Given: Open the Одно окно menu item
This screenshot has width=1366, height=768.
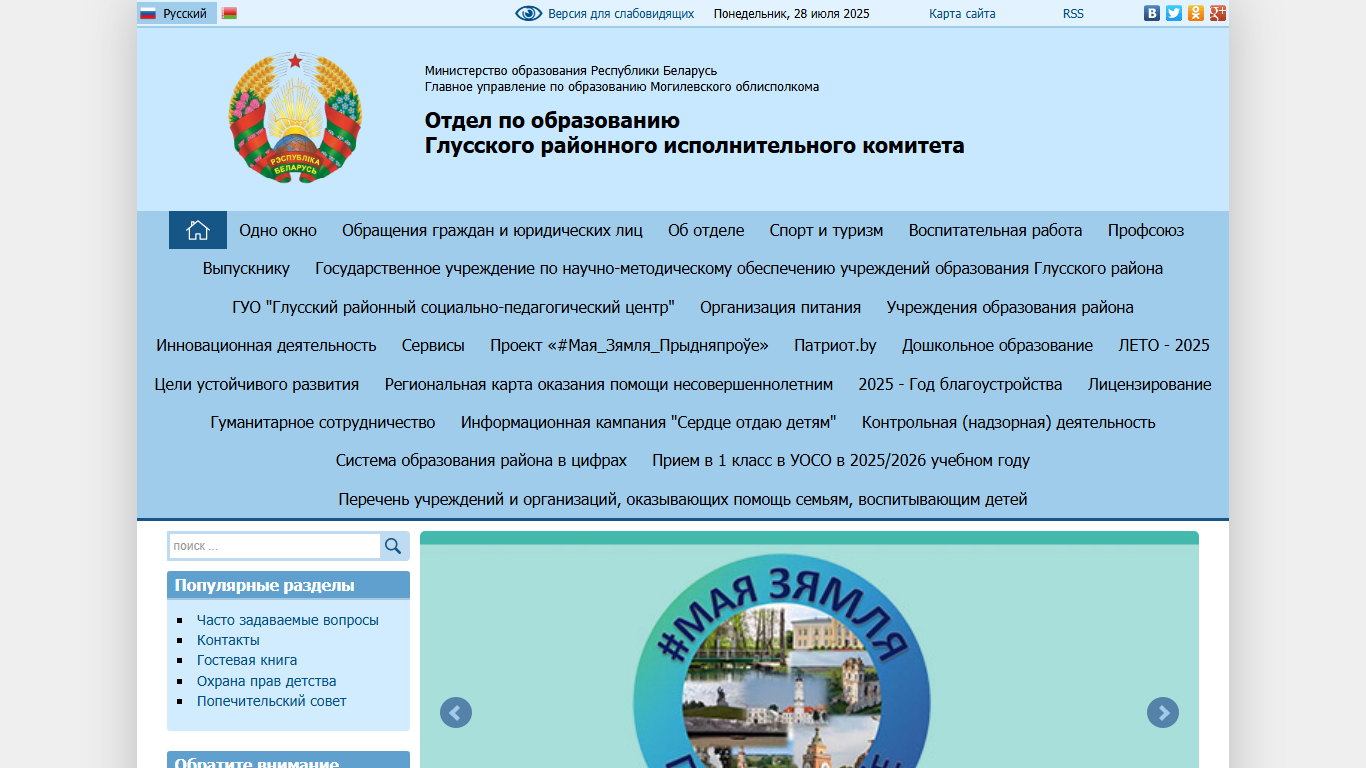Looking at the screenshot, I should (x=278, y=230).
